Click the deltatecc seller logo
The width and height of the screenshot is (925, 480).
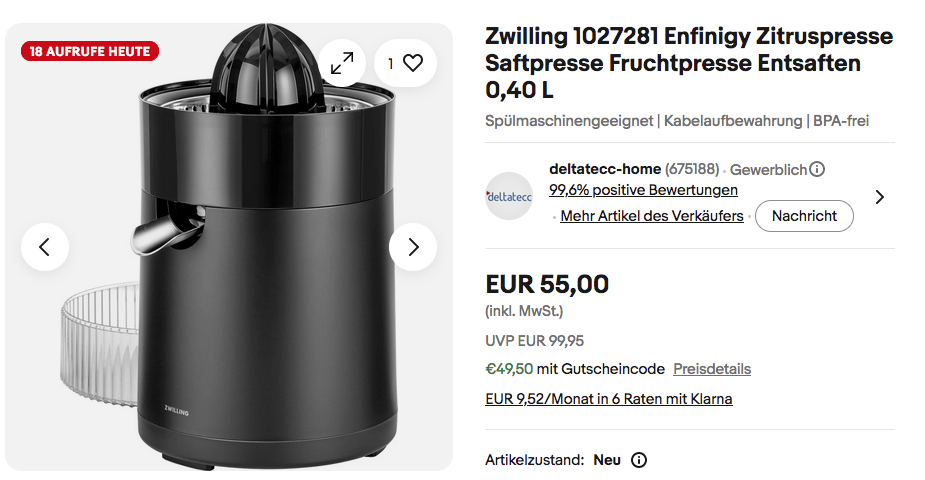pyautogui.click(x=509, y=196)
